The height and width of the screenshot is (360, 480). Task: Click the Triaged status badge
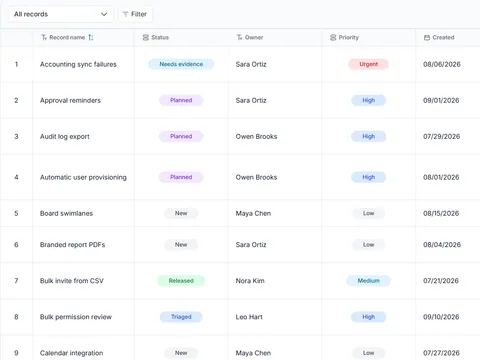click(181, 317)
